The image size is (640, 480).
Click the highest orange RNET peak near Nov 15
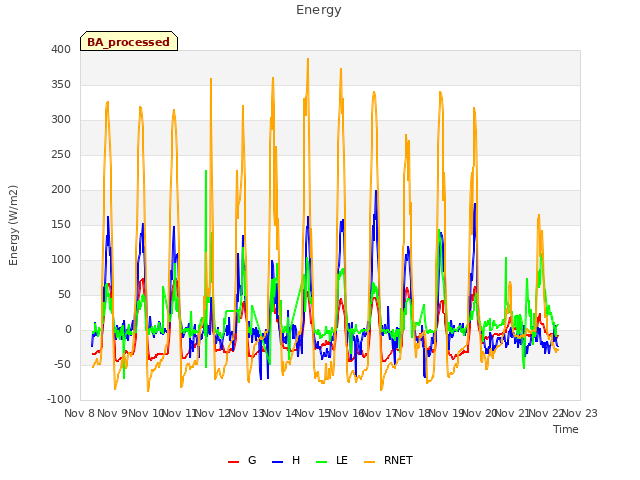pyautogui.click(x=308, y=59)
